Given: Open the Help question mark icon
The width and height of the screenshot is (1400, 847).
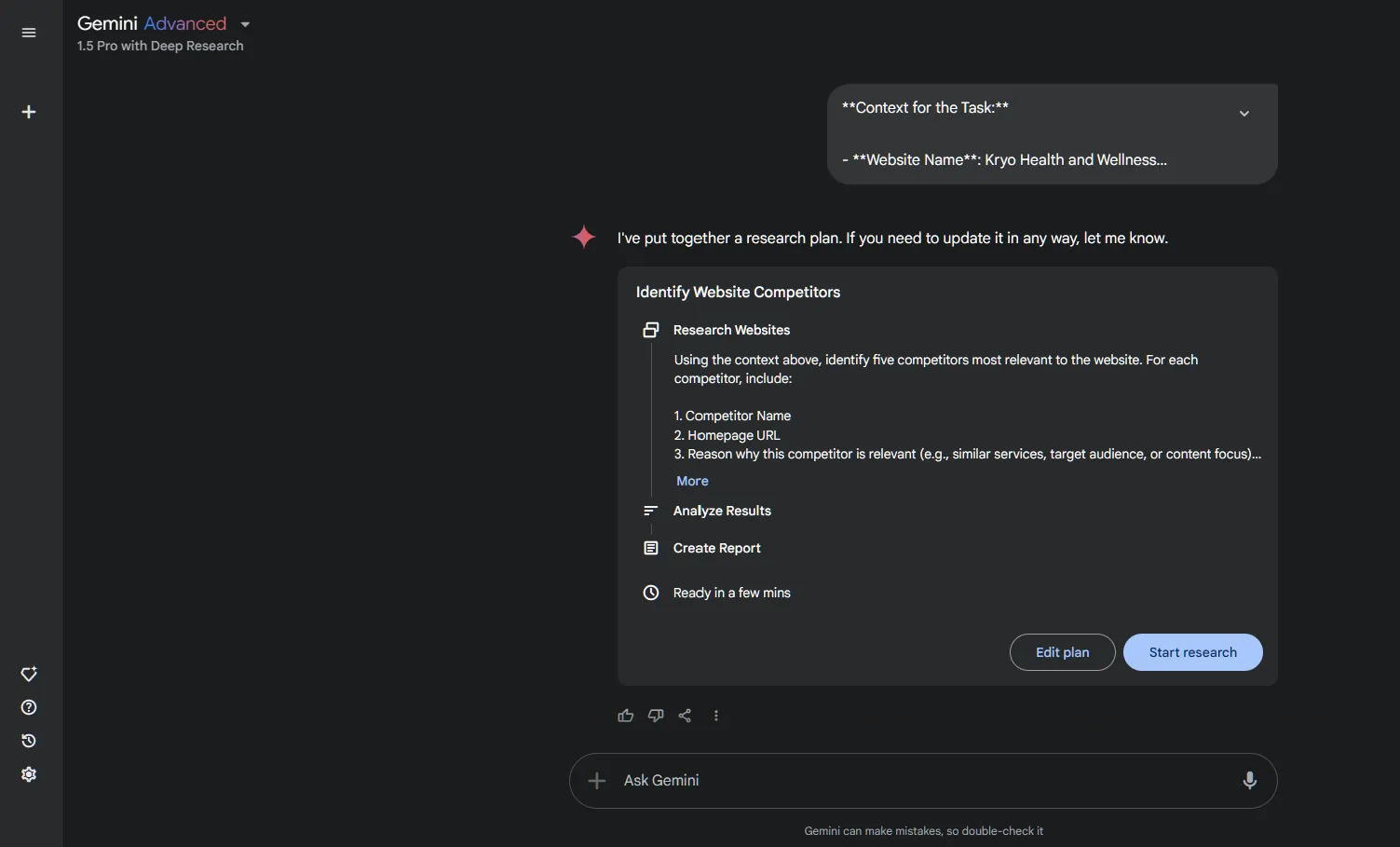Looking at the screenshot, I should (29, 707).
